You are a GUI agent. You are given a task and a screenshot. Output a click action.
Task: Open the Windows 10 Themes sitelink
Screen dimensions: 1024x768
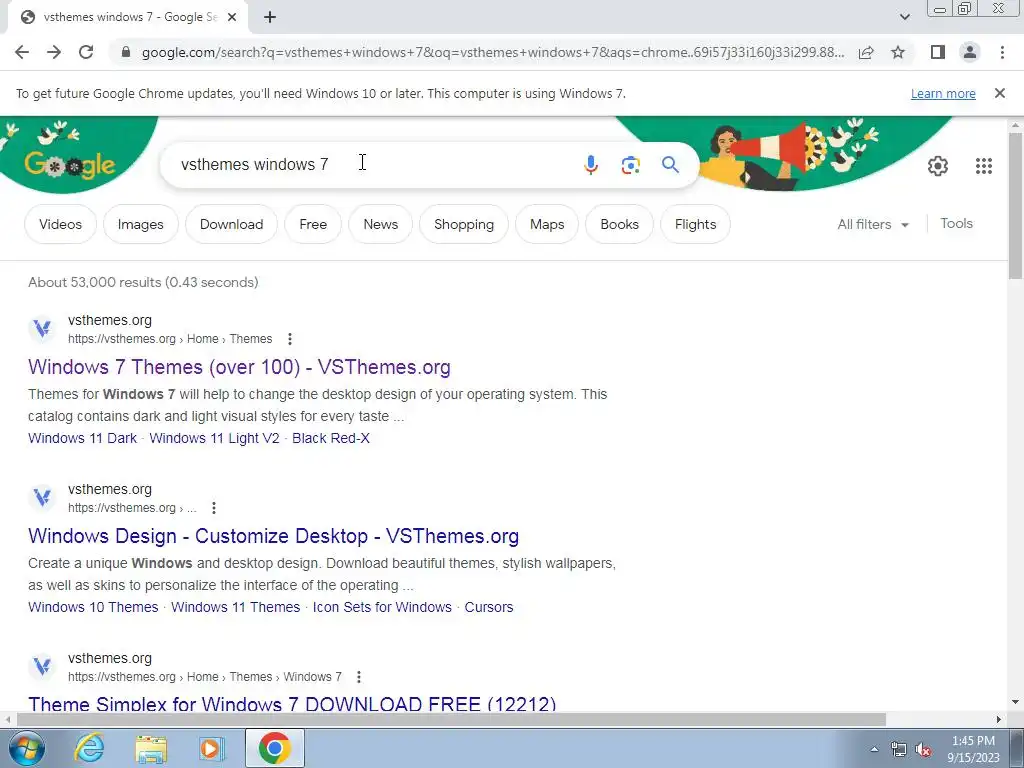93,607
